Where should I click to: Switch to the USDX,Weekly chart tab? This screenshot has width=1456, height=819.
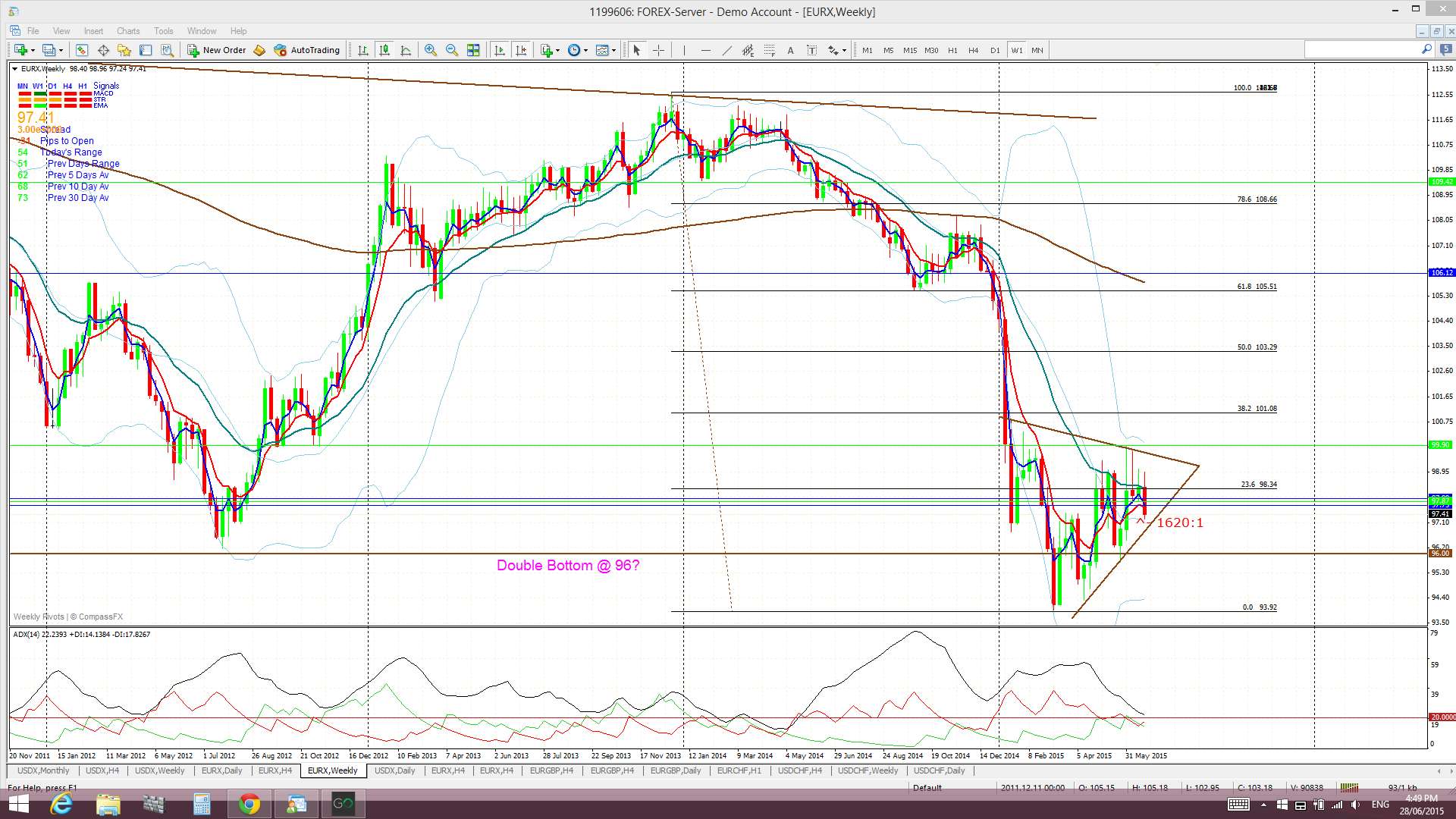159,770
